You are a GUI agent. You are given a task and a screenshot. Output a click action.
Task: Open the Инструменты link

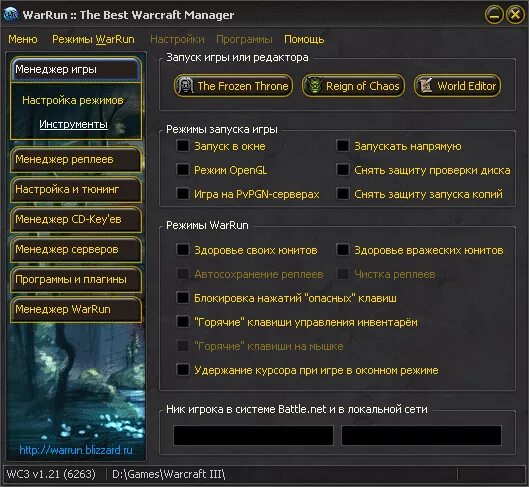(x=74, y=124)
